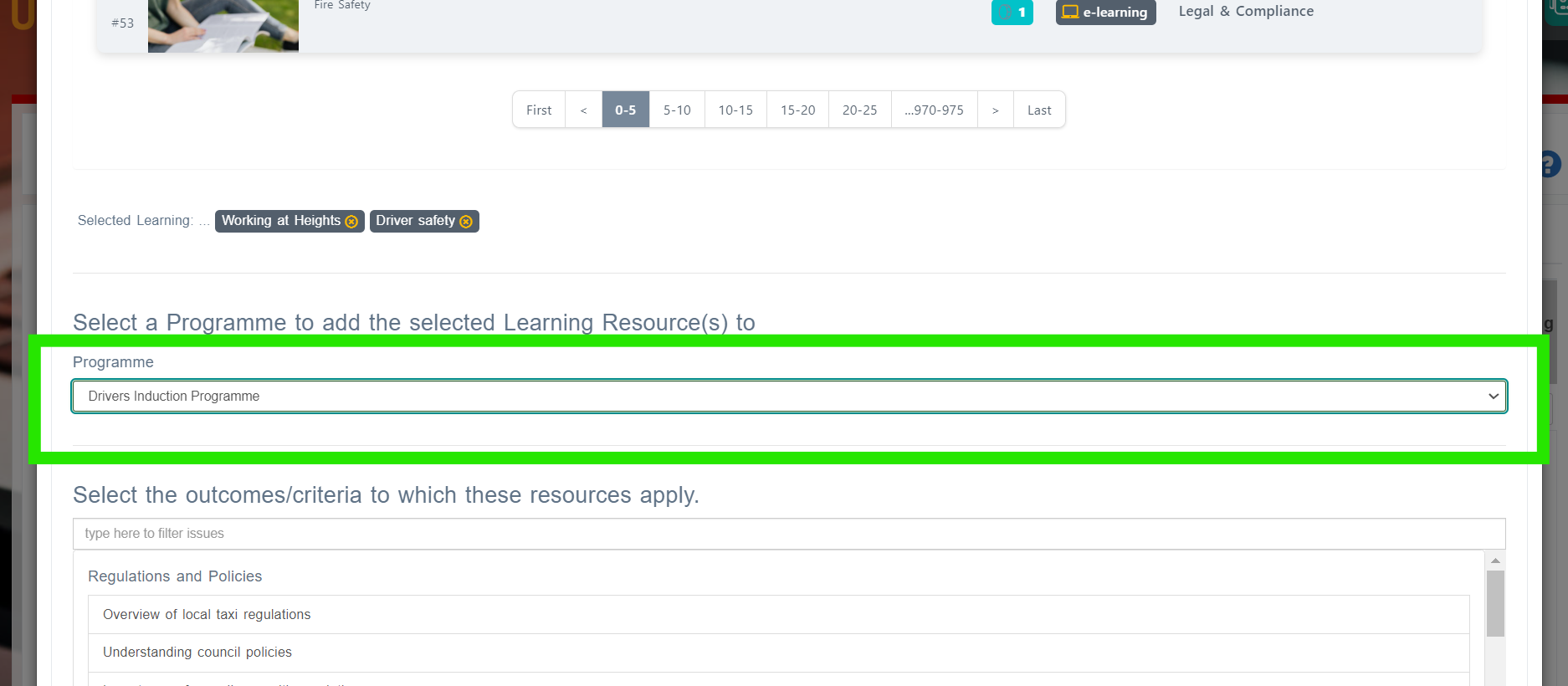Open the Programme dropdown

click(789, 396)
